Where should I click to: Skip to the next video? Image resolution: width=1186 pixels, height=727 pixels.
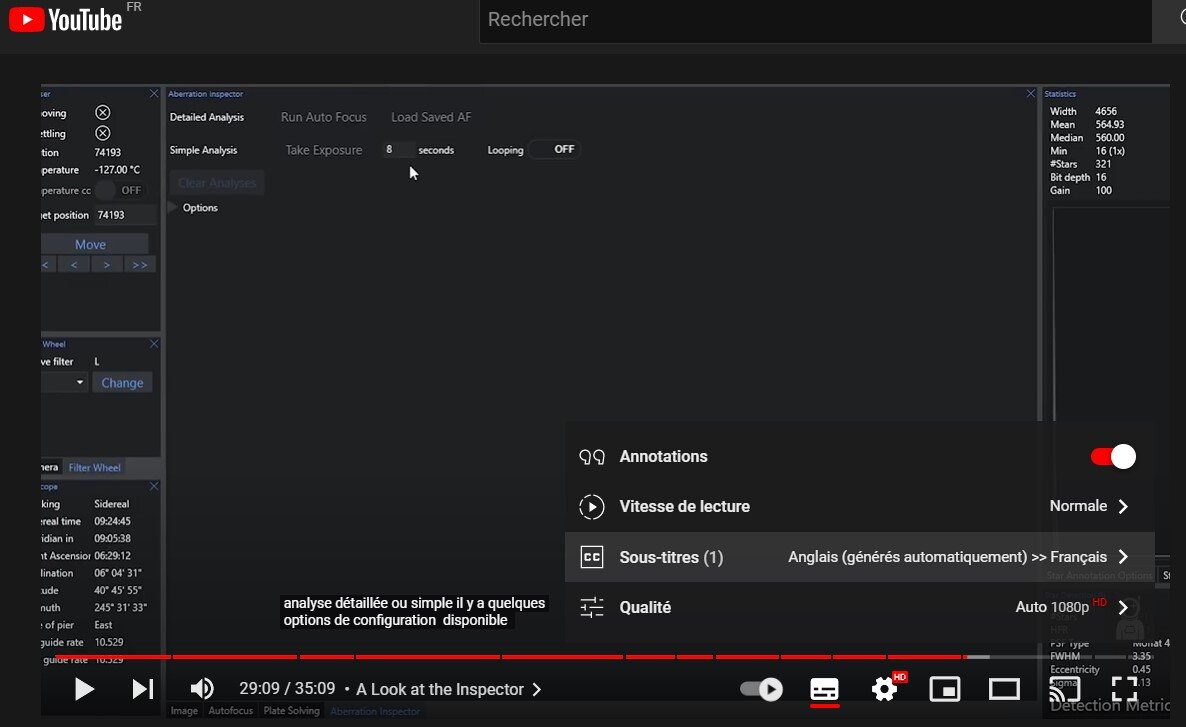142,689
